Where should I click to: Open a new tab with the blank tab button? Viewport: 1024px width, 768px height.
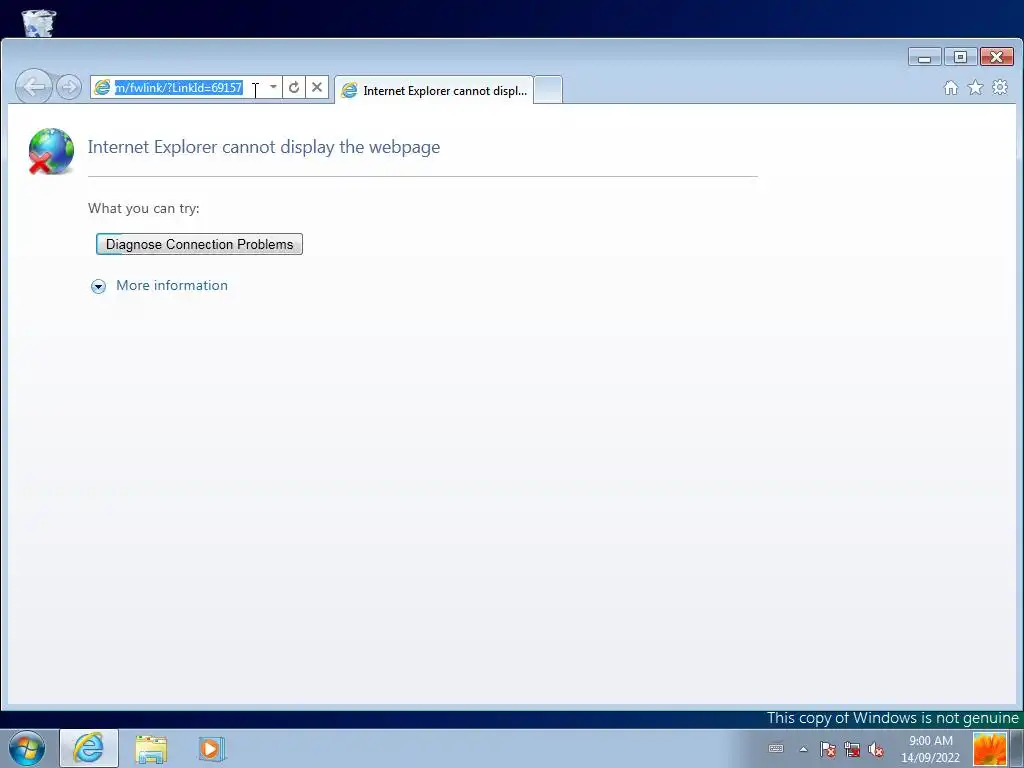pyautogui.click(x=548, y=90)
